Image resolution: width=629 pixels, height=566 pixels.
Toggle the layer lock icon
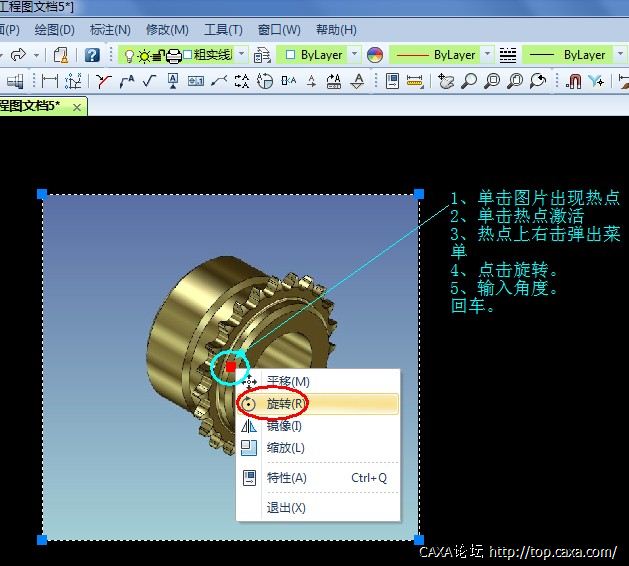[x=159, y=55]
